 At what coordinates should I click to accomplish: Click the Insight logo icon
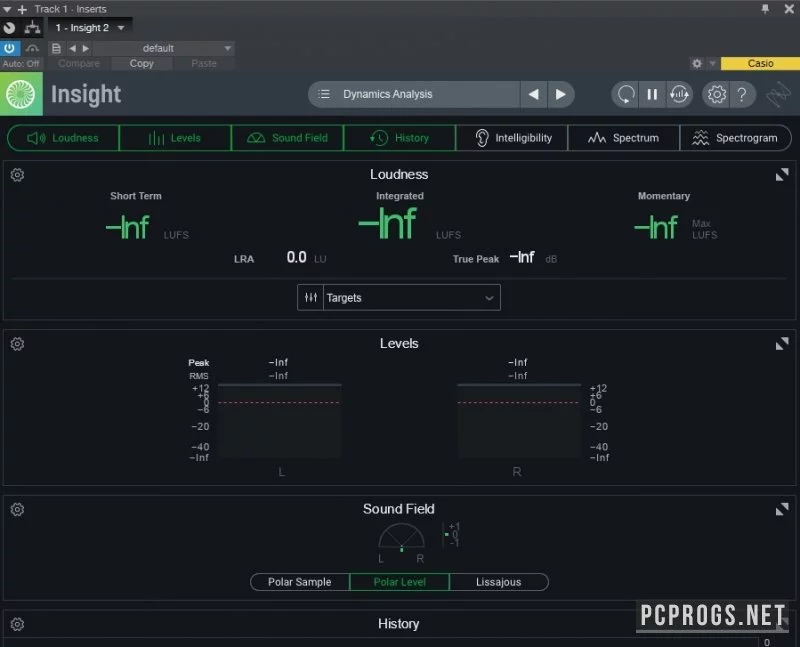(x=21, y=94)
